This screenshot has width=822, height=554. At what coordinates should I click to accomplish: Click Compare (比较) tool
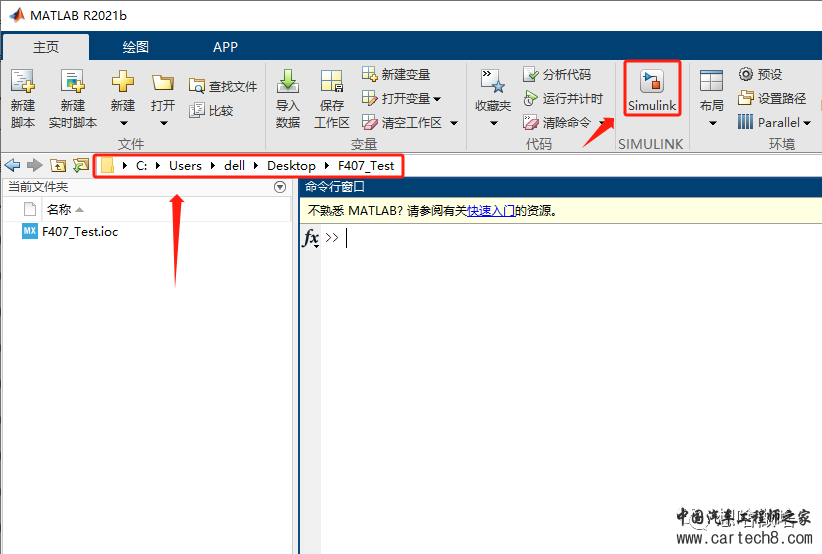(x=211, y=111)
